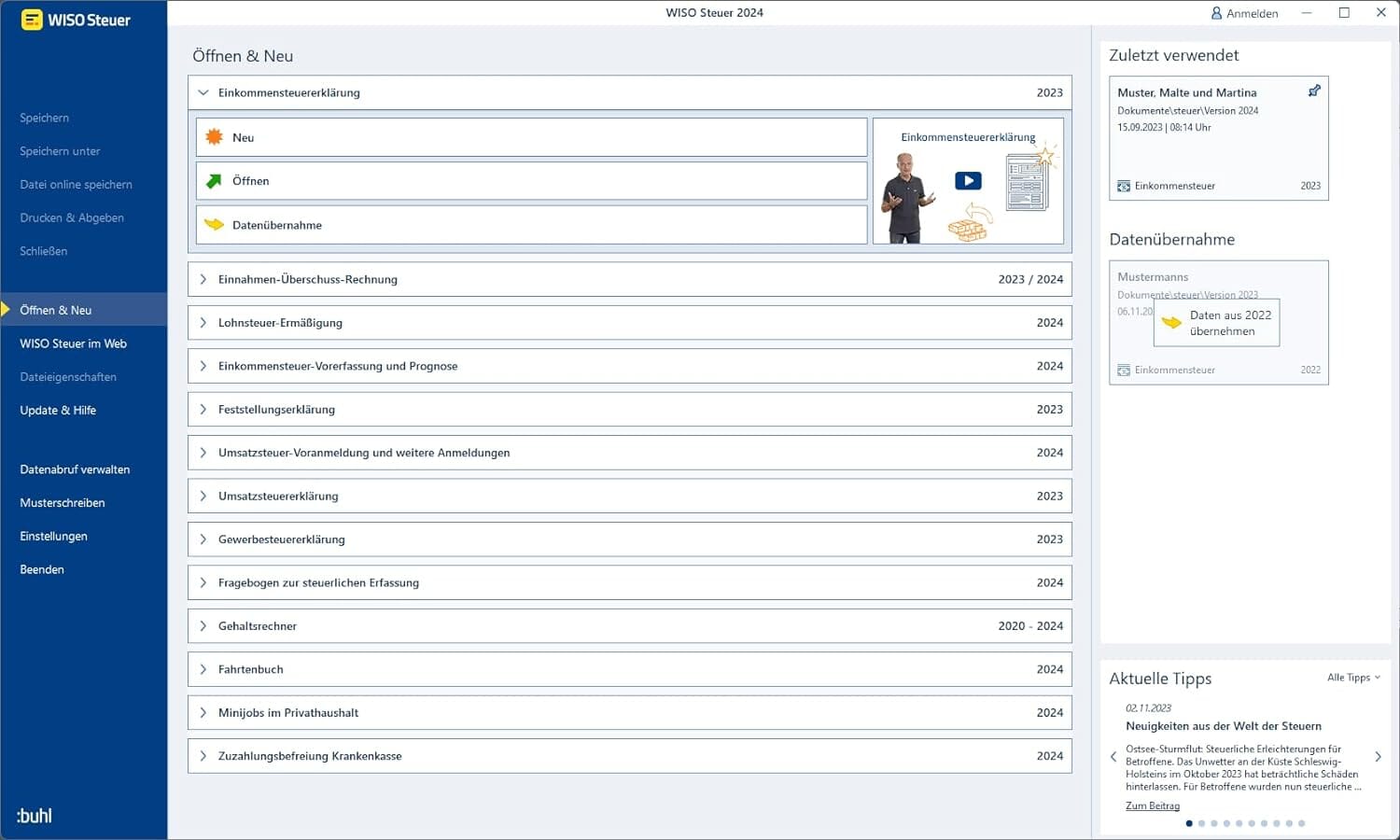The height and width of the screenshot is (840, 1400).
Task: Select Speichern unter in sidebar
Action: pyautogui.click(x=60, y=151)
